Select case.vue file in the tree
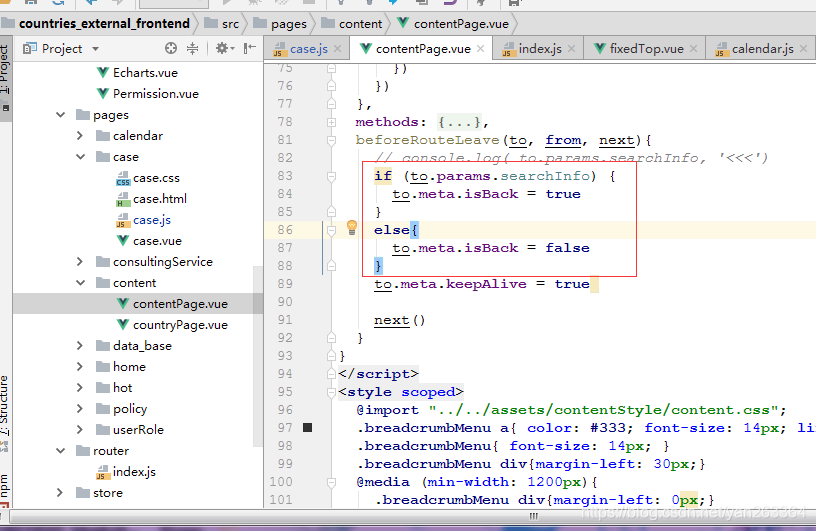The image size is (816, 531). coord(149,241)
